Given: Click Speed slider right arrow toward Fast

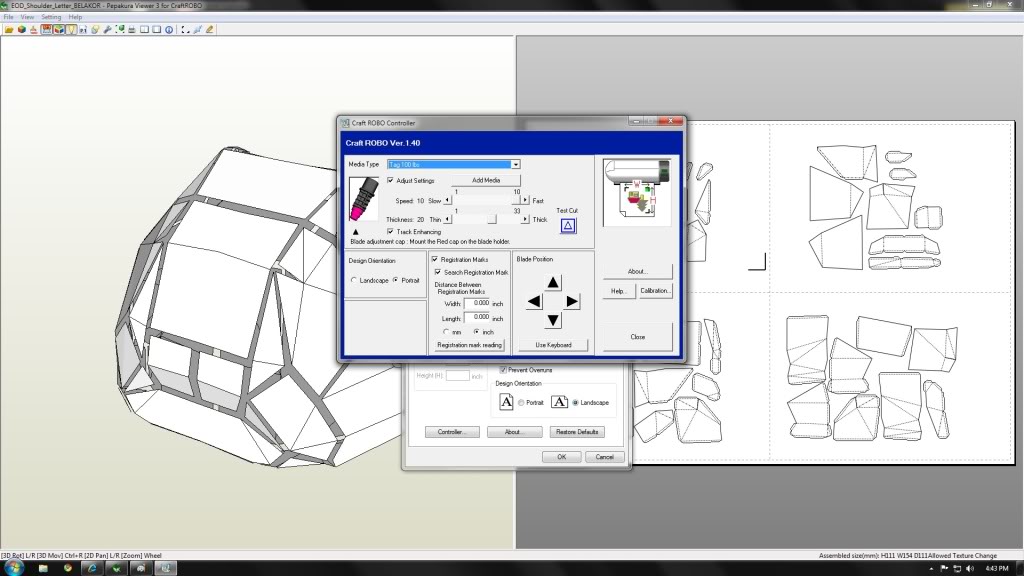Looking at the screenshot, I should [525, 200].
